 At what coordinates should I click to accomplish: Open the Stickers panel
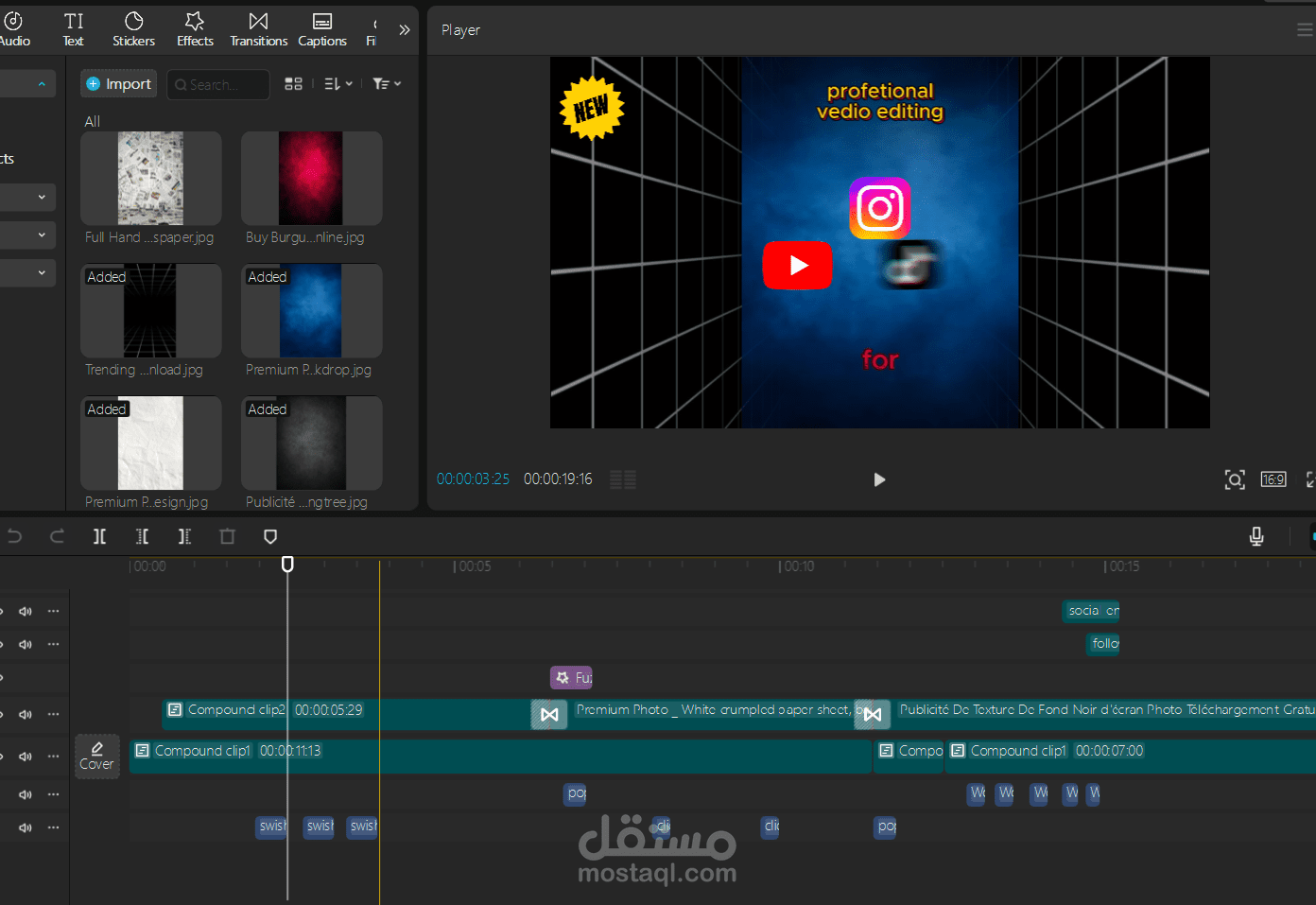pos(133,29)
